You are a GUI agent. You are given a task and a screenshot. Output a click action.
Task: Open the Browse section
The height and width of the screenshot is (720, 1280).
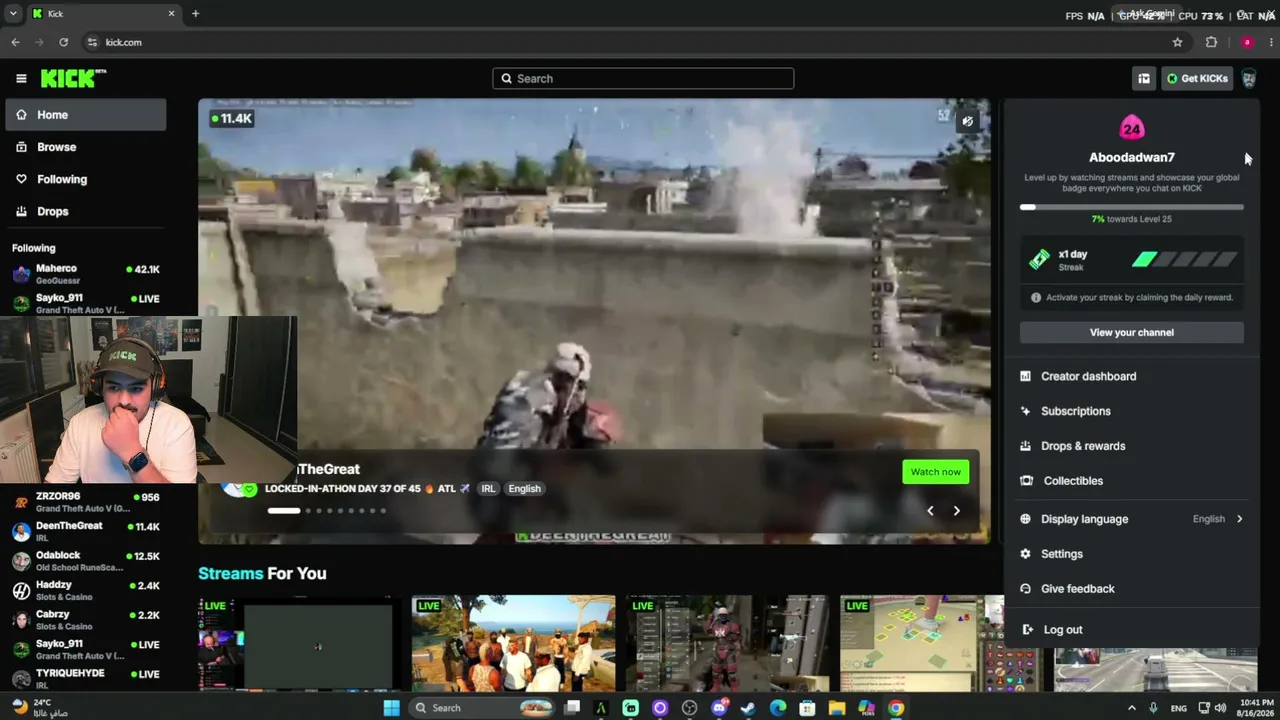86,147
